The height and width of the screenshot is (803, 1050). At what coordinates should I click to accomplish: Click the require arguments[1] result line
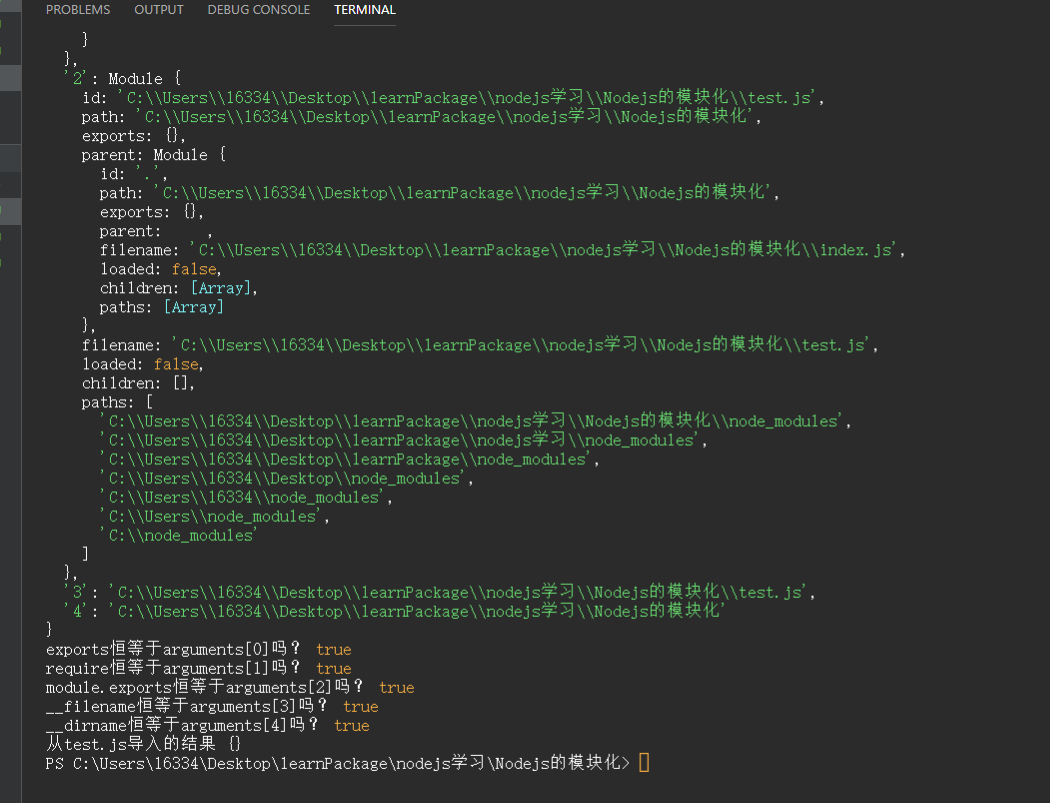click(198, 668)
